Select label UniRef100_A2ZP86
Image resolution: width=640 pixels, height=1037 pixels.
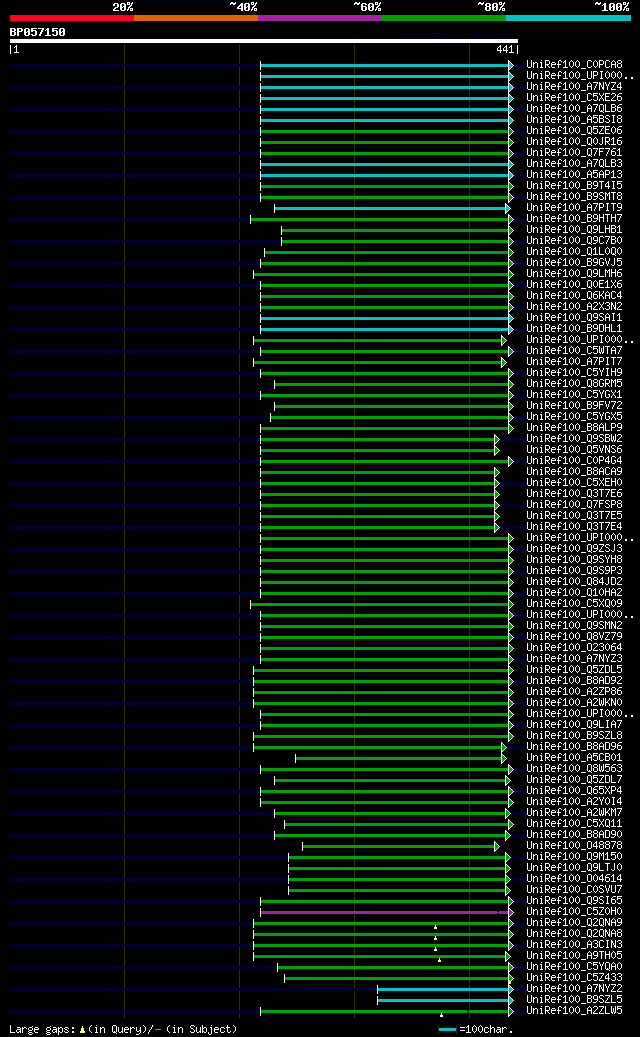point(574,692)
